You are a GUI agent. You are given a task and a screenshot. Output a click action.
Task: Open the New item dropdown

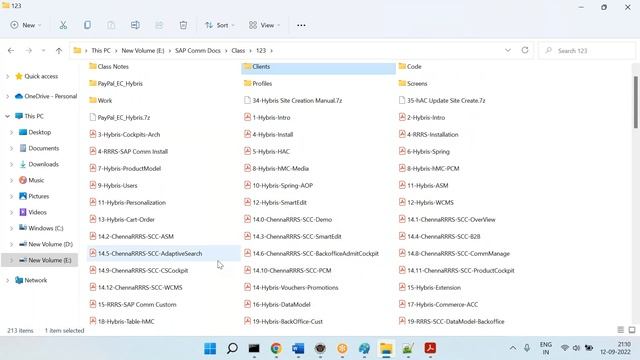26,25
